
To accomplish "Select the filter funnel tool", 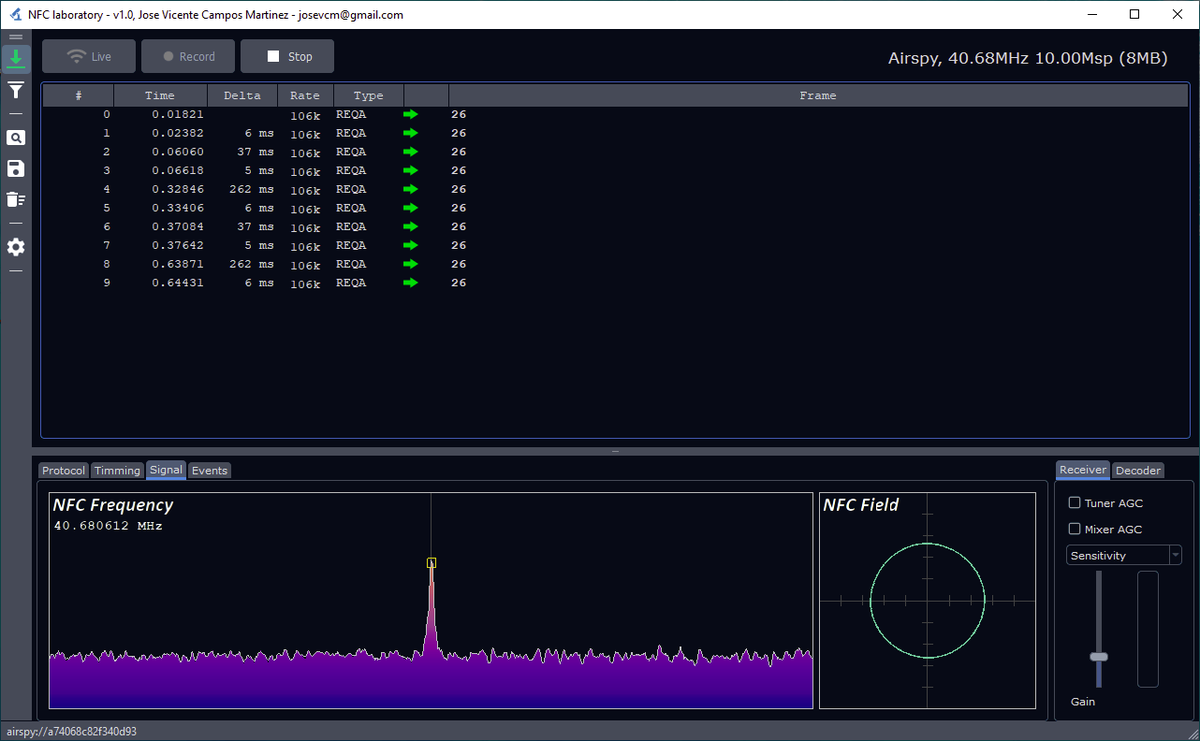I will (x=15, y=91).
